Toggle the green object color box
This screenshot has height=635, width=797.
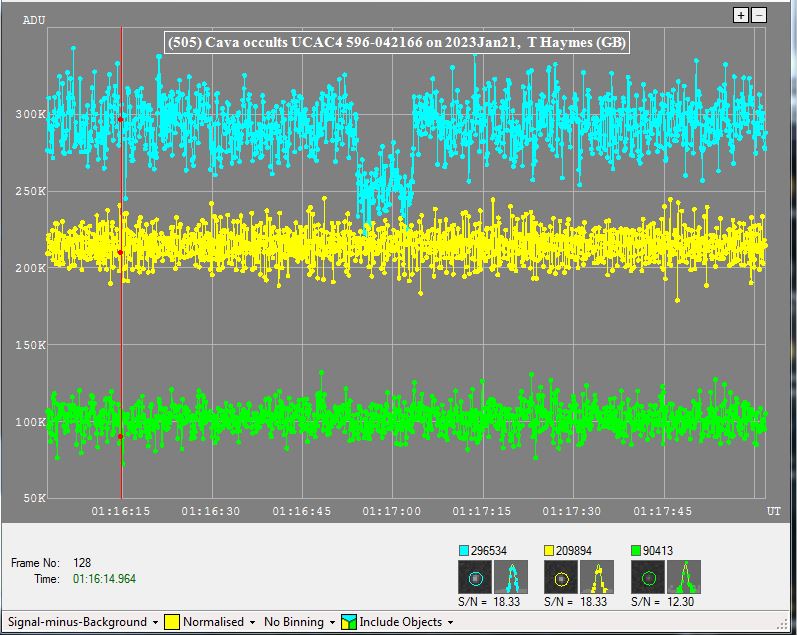(x=637, y=551)
